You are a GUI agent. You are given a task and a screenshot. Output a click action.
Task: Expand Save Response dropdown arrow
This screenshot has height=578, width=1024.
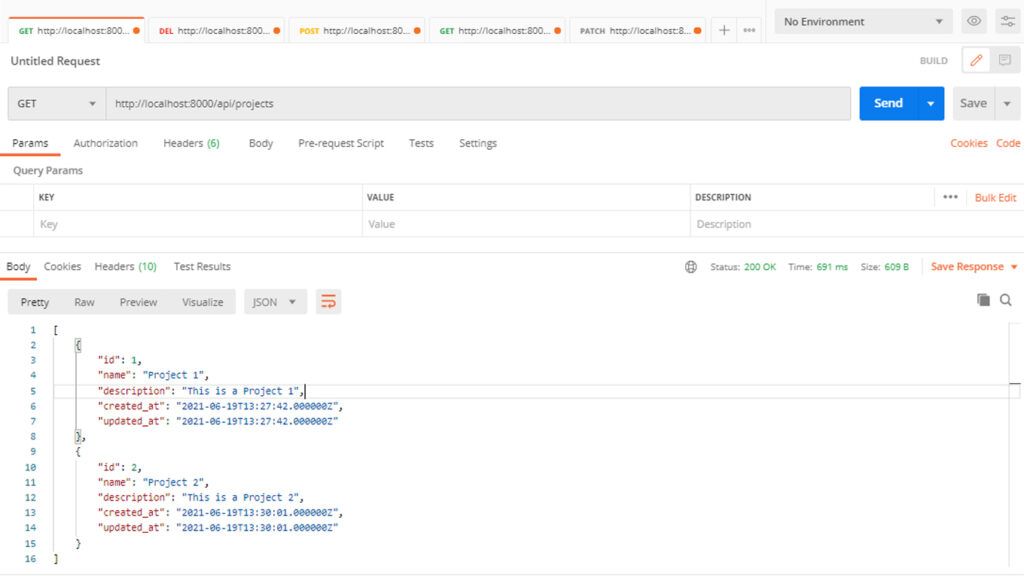[1014, 266]
